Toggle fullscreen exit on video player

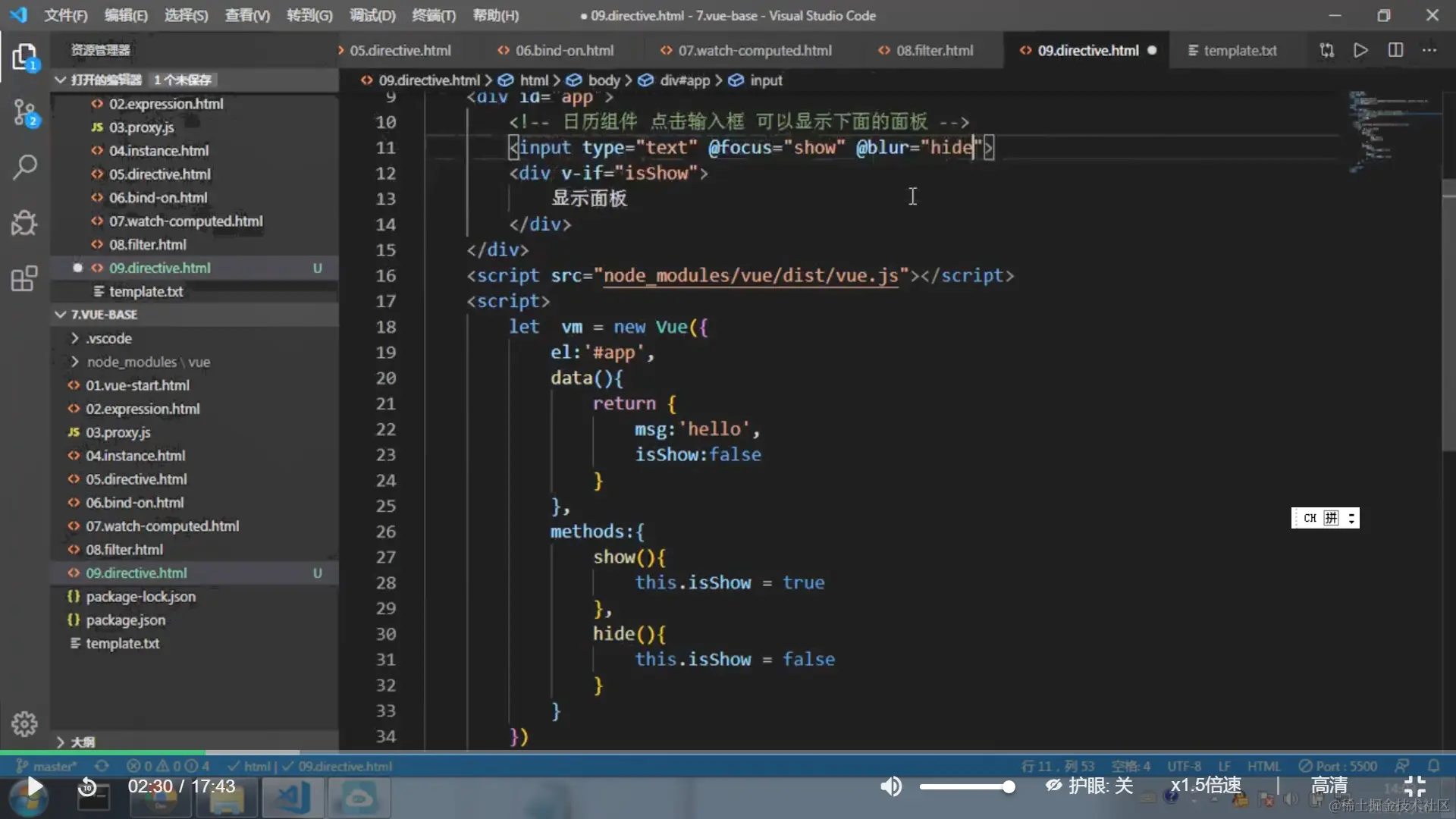[x=1415, y=786]
